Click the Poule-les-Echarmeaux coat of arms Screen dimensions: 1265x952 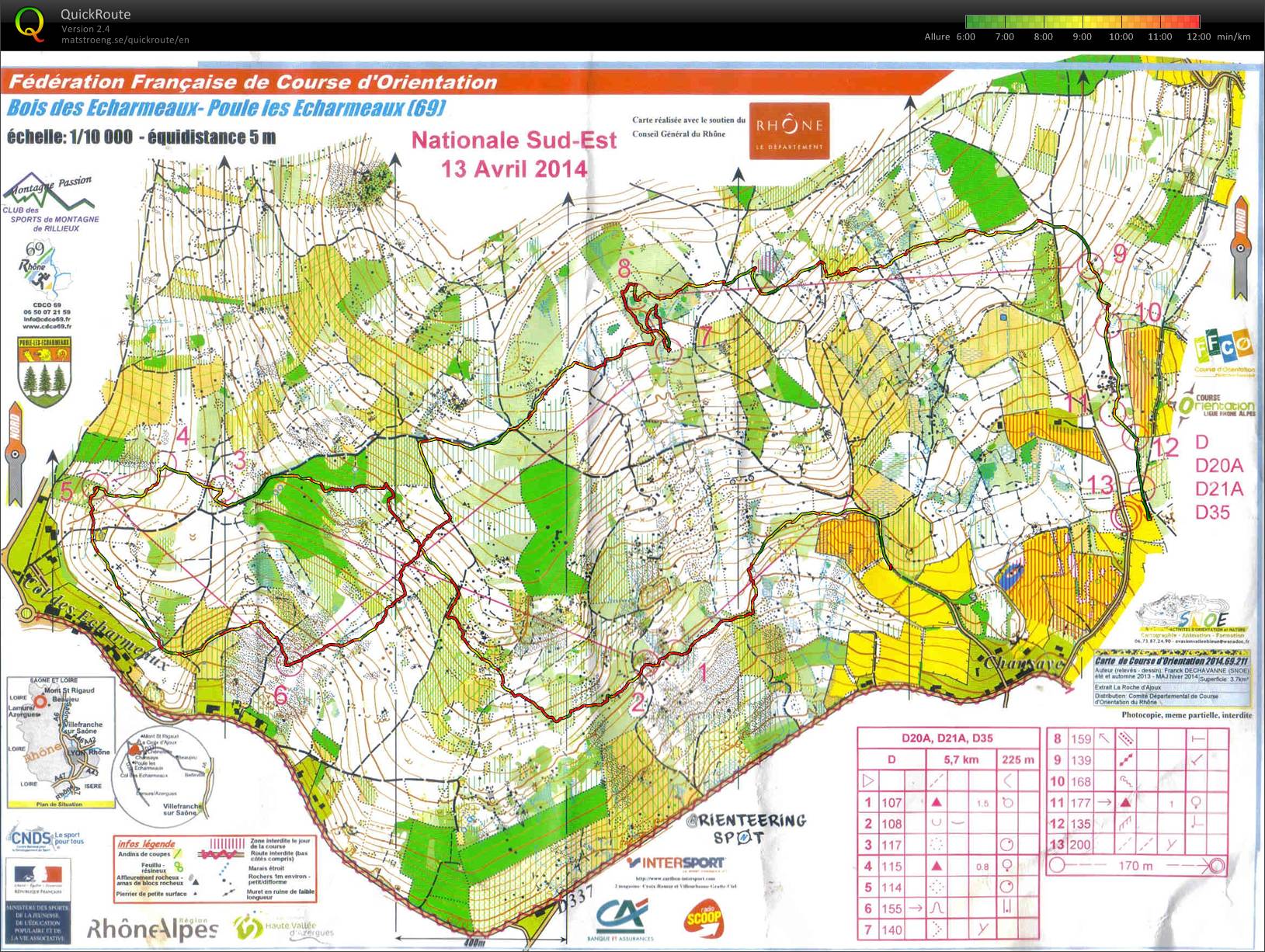(43, 372)
